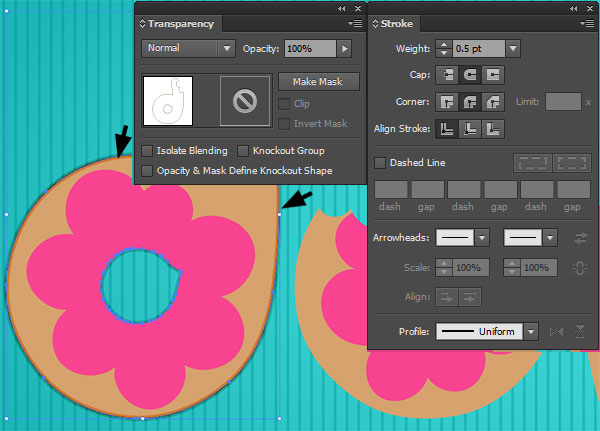Click the Opacity 100% input field
Image resolution: width=600 pixels, height=431 pixels.
(310, 49)
